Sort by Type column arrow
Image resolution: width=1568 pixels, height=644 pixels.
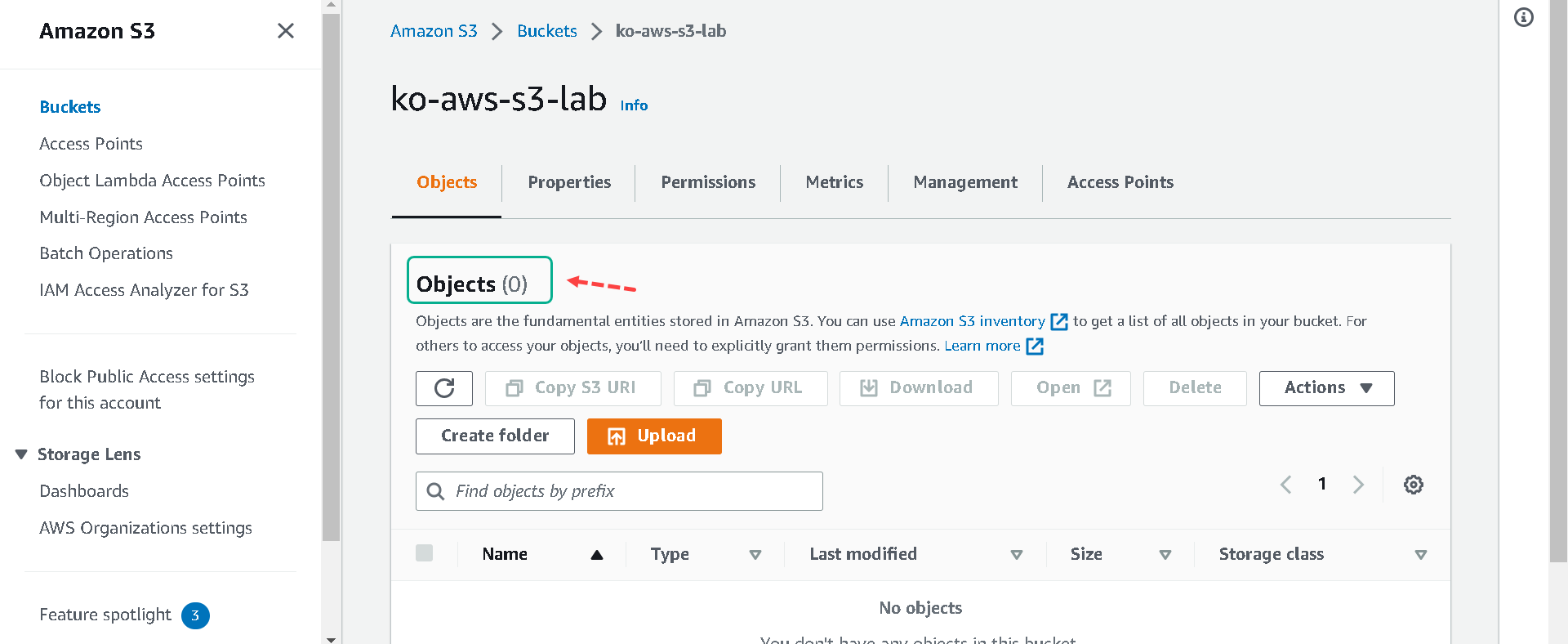tap(755, 555)
